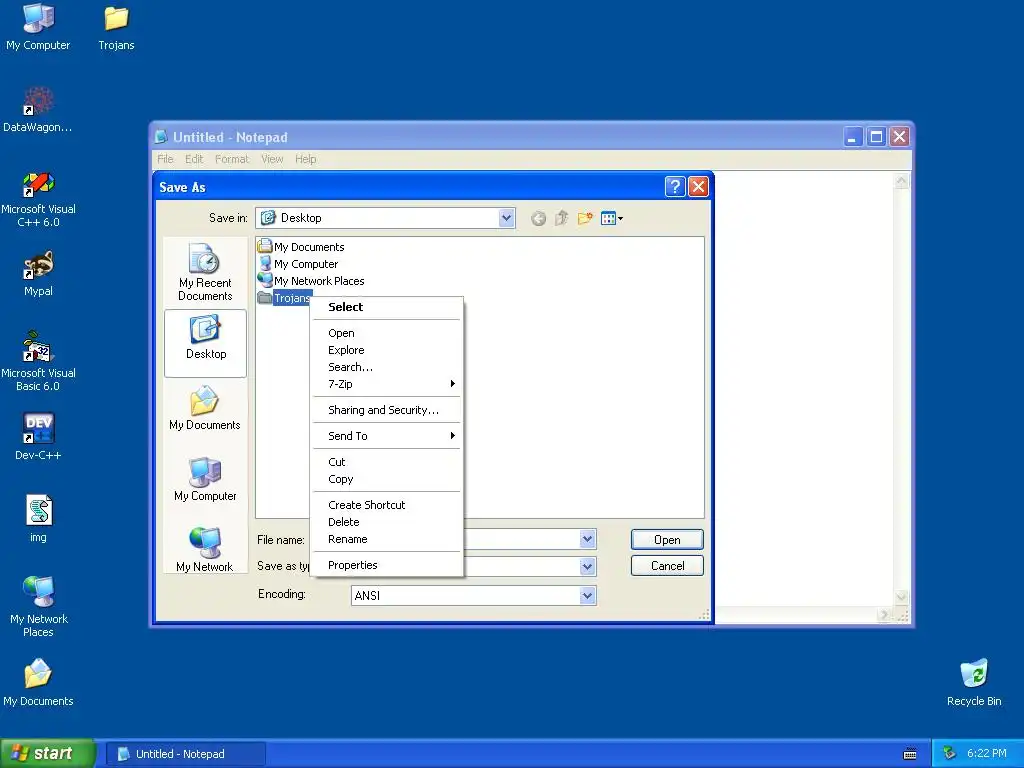Viewport: 1024px width, 768px height.
Task: Launch Mypal browser desktop shortcut
Action: tap(38, 273)
